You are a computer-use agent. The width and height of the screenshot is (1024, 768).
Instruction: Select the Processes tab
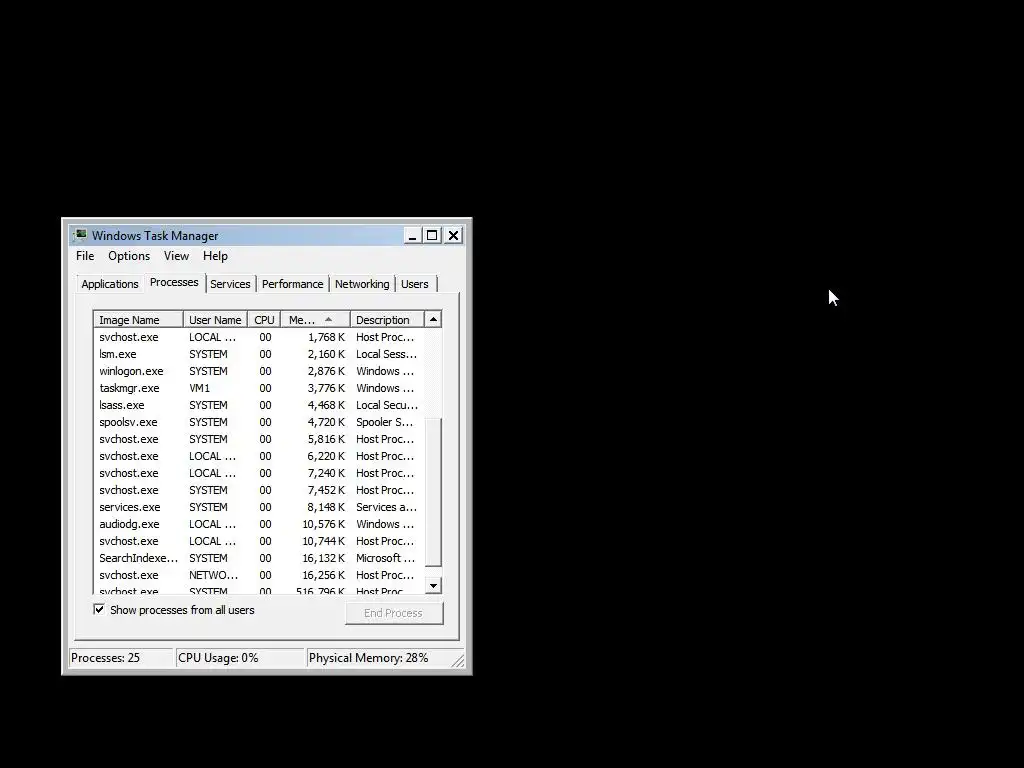pos(174,282)
